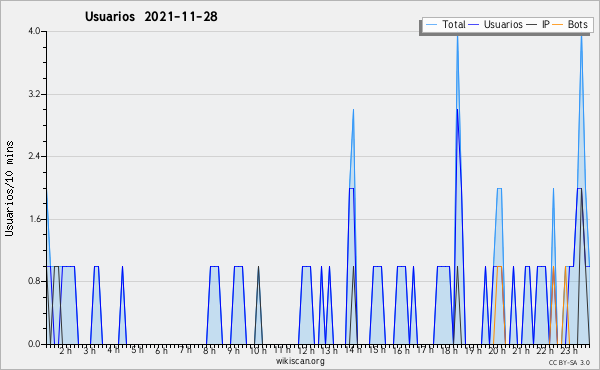
Task: Click the '9 h' x-axis label
Action: click(x=233, y=351)
